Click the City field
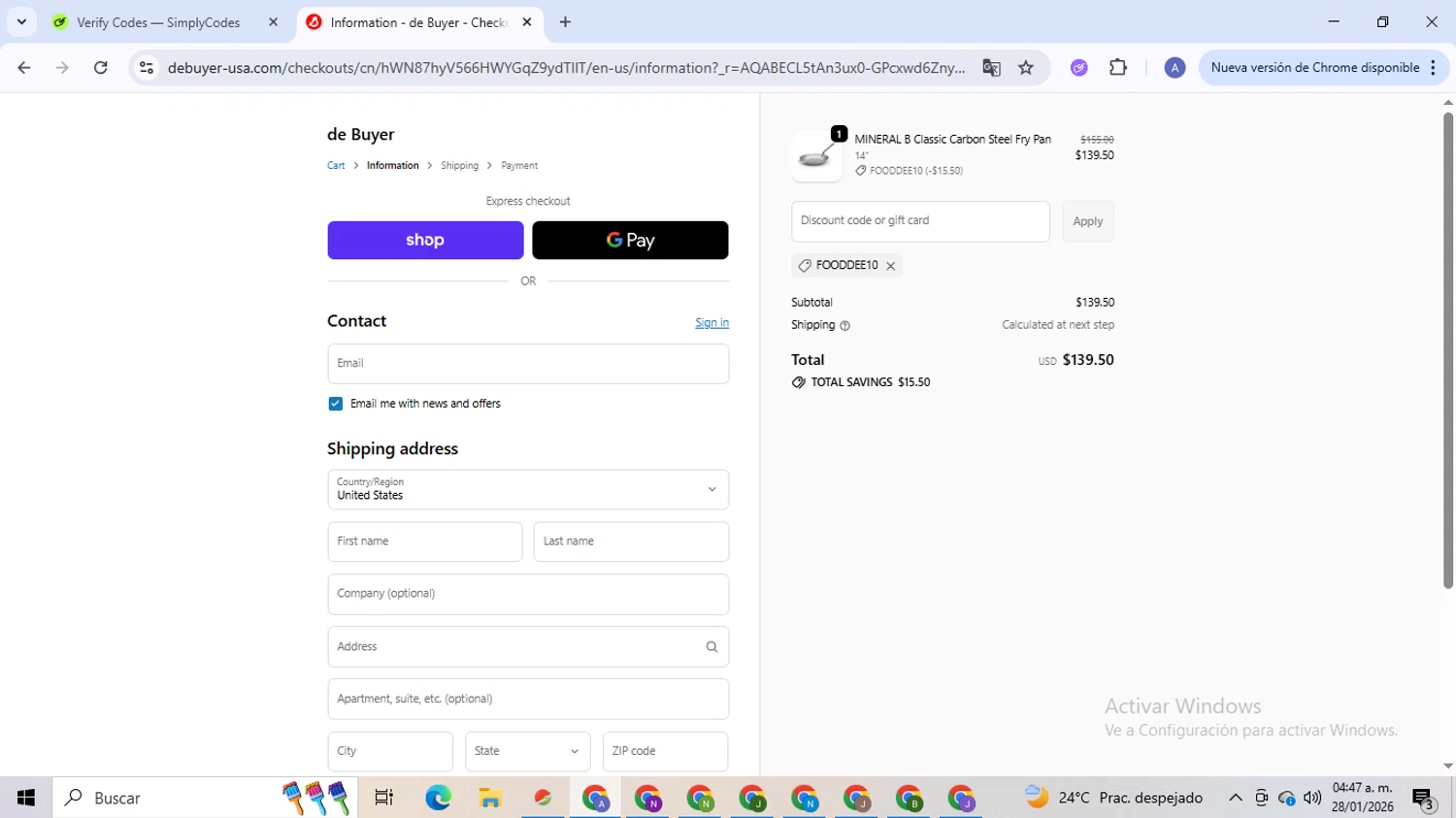The image size is (1456, 818). (x=390, y=751)
